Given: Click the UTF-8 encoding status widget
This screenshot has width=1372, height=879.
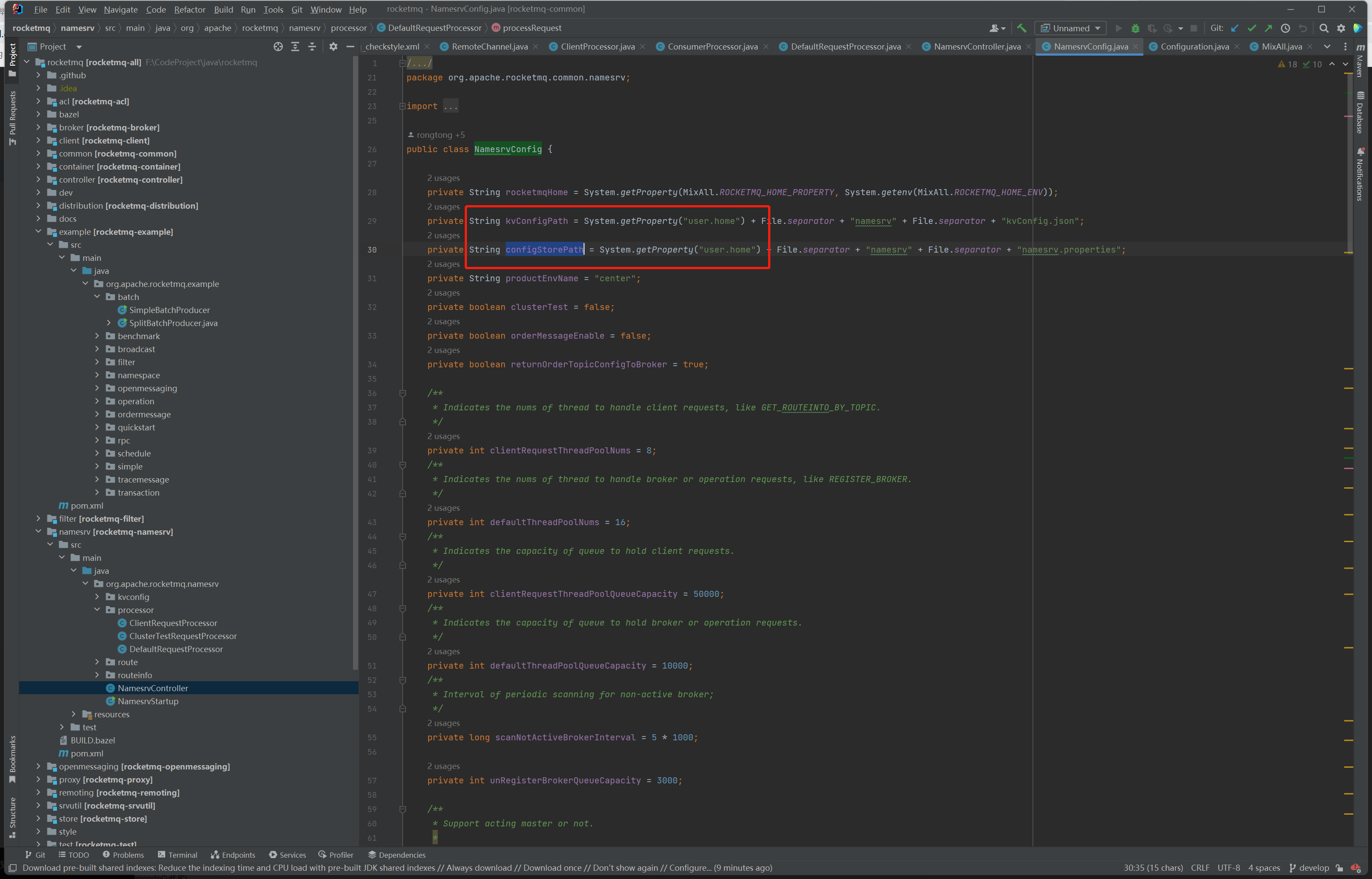Looking at the screenshot, I should point(1229,868).
